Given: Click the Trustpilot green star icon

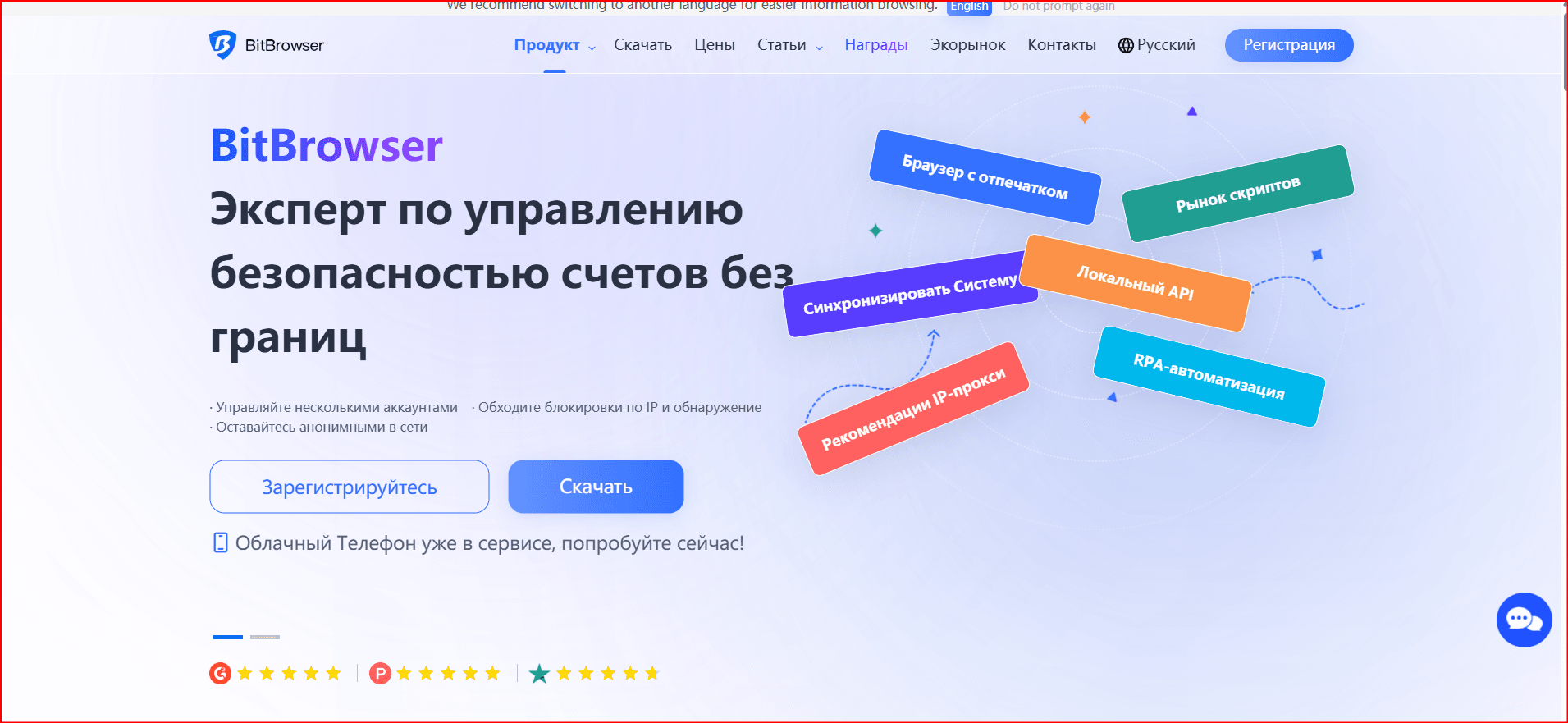Looking at the screenshot, I should (x=539, y=674).
